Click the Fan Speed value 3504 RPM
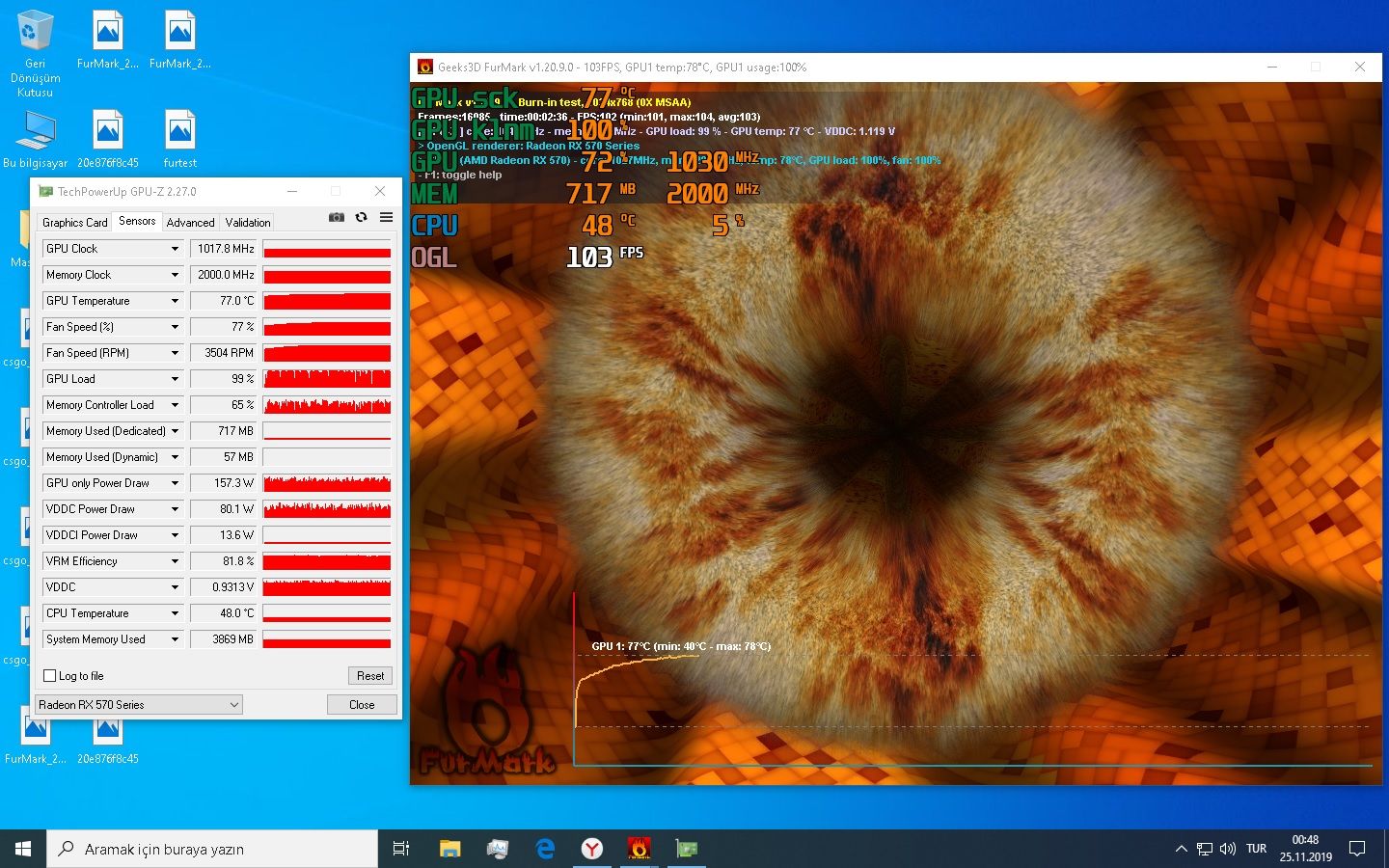Viewport: 1389px width, 868px height. click(224, 353)
